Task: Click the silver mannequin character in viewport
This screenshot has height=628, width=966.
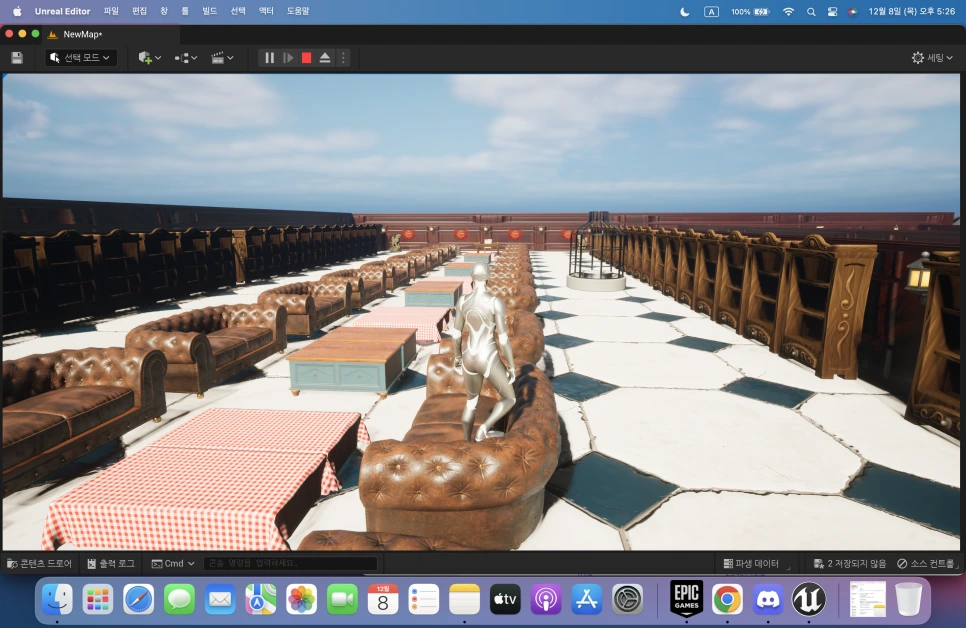Action: 485,354
